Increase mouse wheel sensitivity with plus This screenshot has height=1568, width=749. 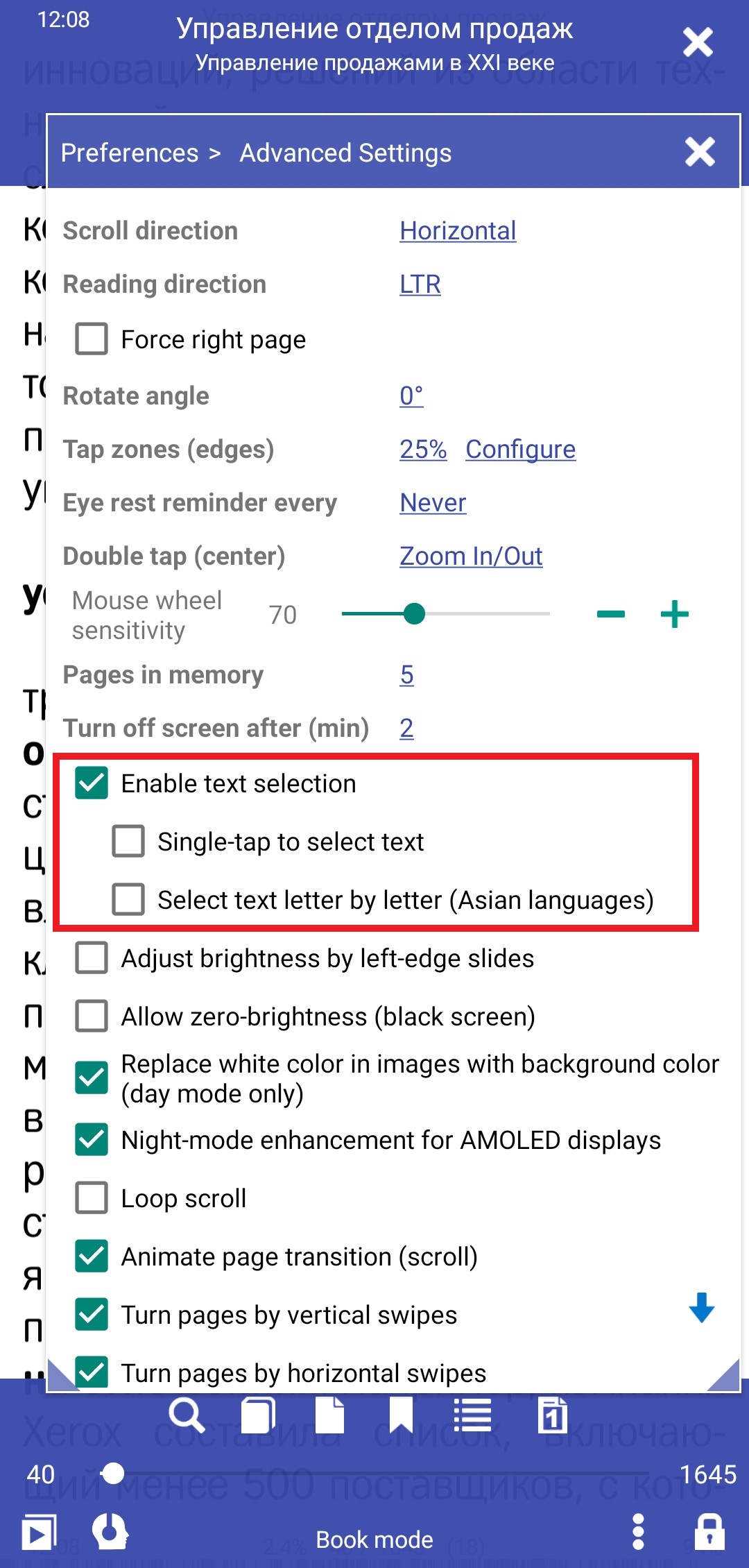click(674, 615)
